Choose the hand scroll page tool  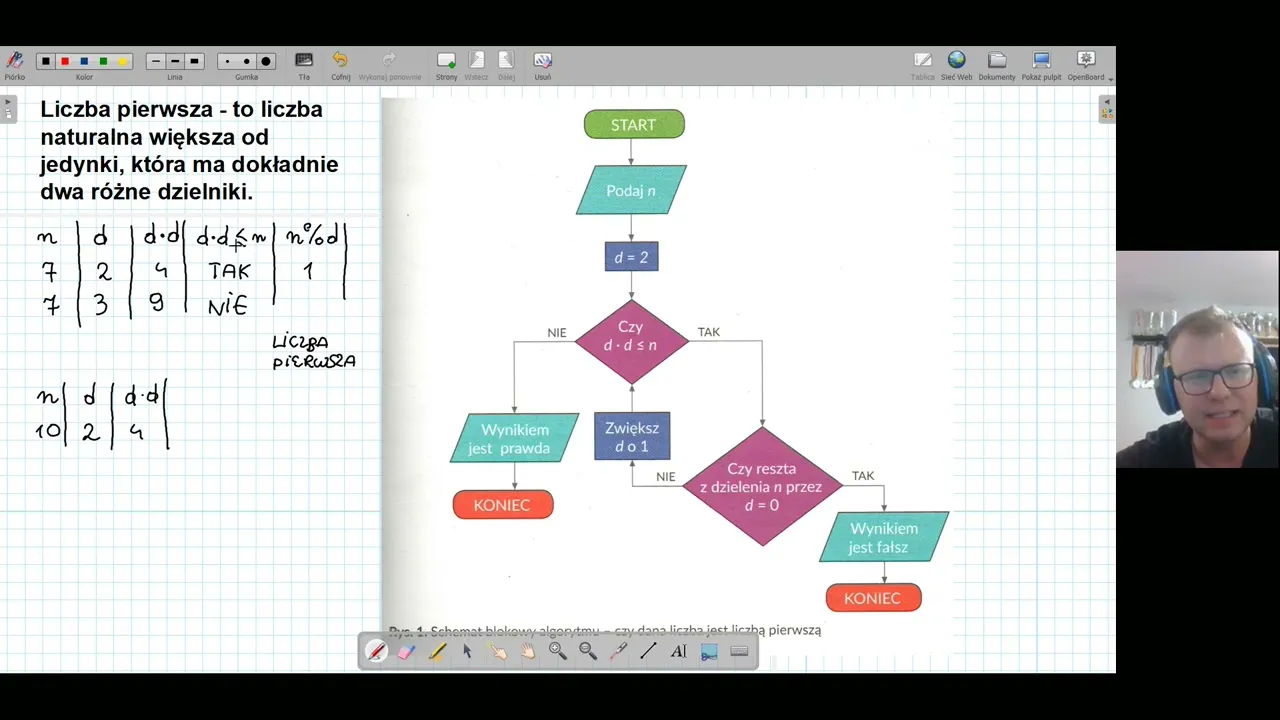527,652
